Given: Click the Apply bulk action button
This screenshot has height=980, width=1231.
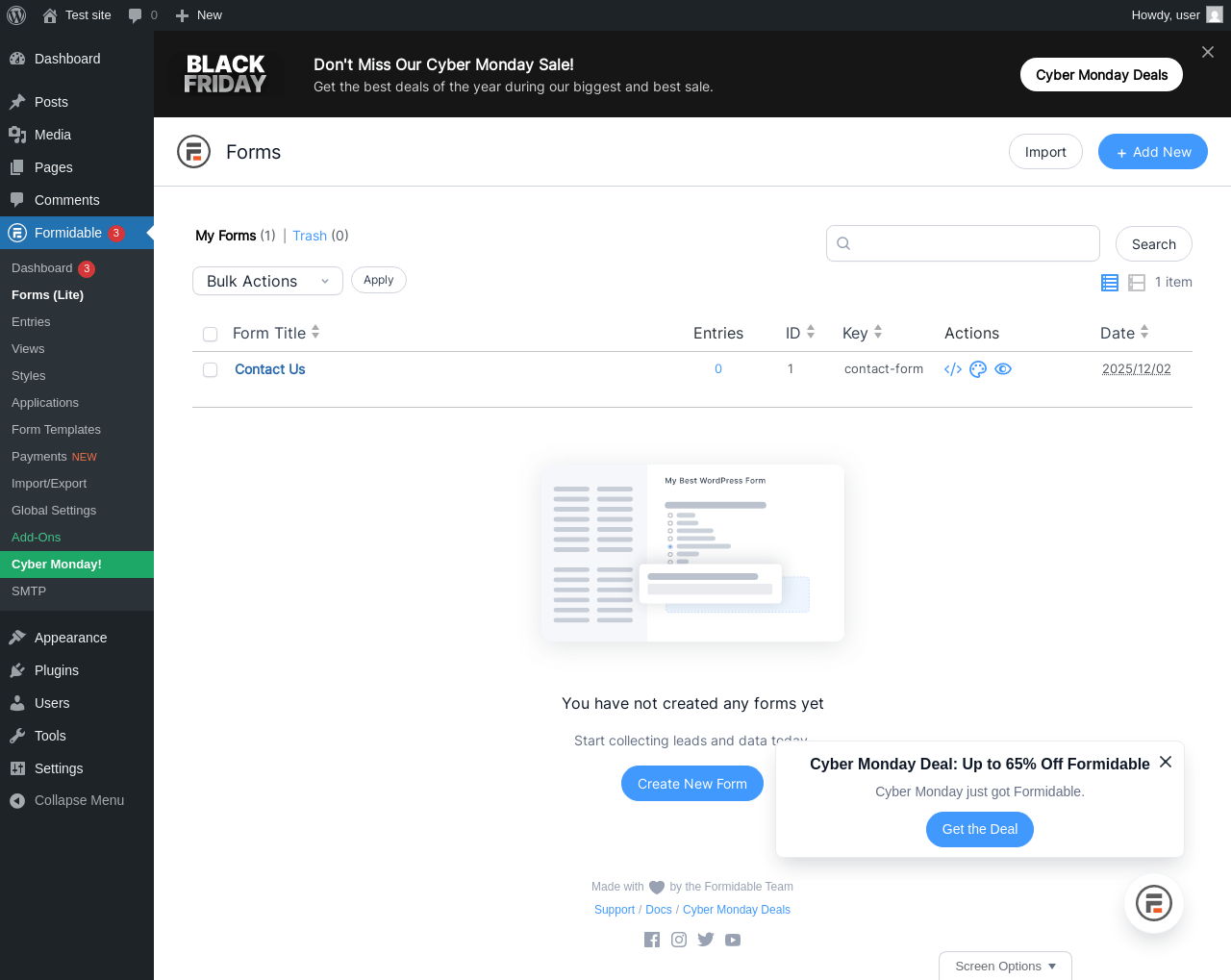Looking at the screenshot, I should (x=379, y=280).
